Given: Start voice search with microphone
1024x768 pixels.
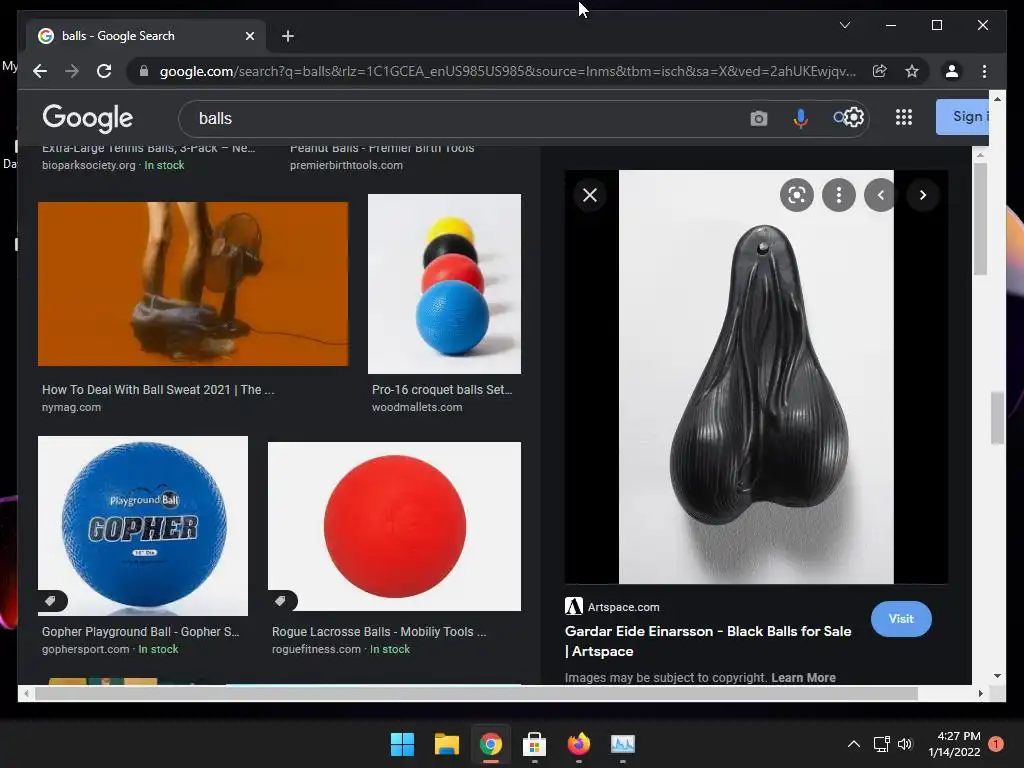Looking at the screenshot, I should coord(800,118).
